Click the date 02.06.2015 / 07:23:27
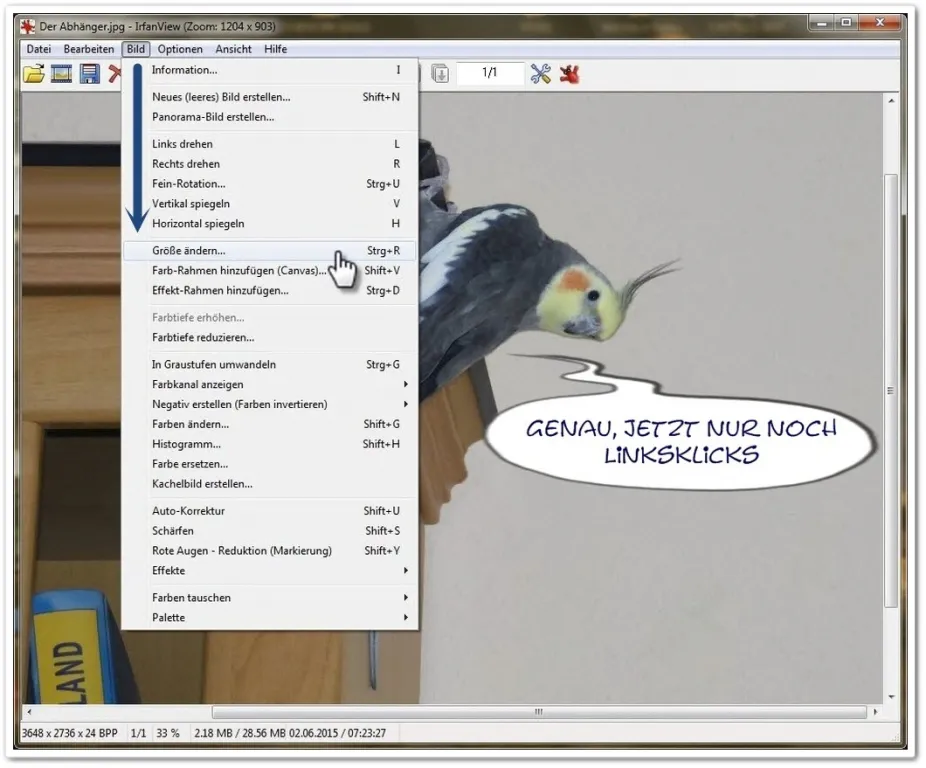The image size is (926, 768). (337, 733)
